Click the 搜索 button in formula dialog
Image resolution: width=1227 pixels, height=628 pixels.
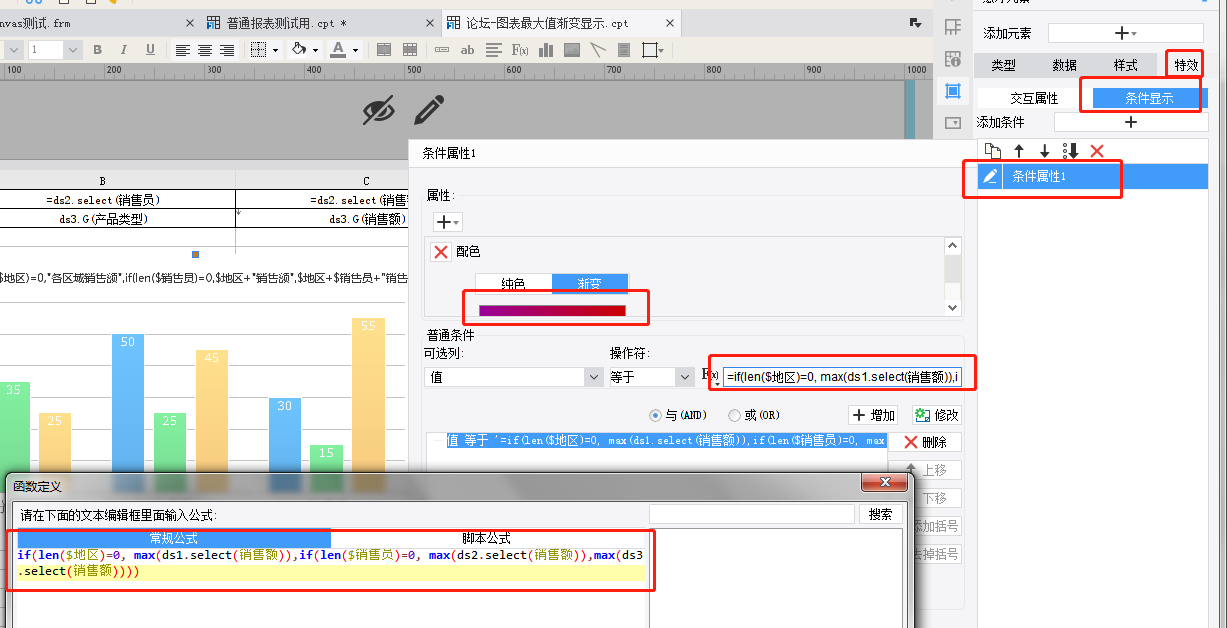[x=880, y=514]
